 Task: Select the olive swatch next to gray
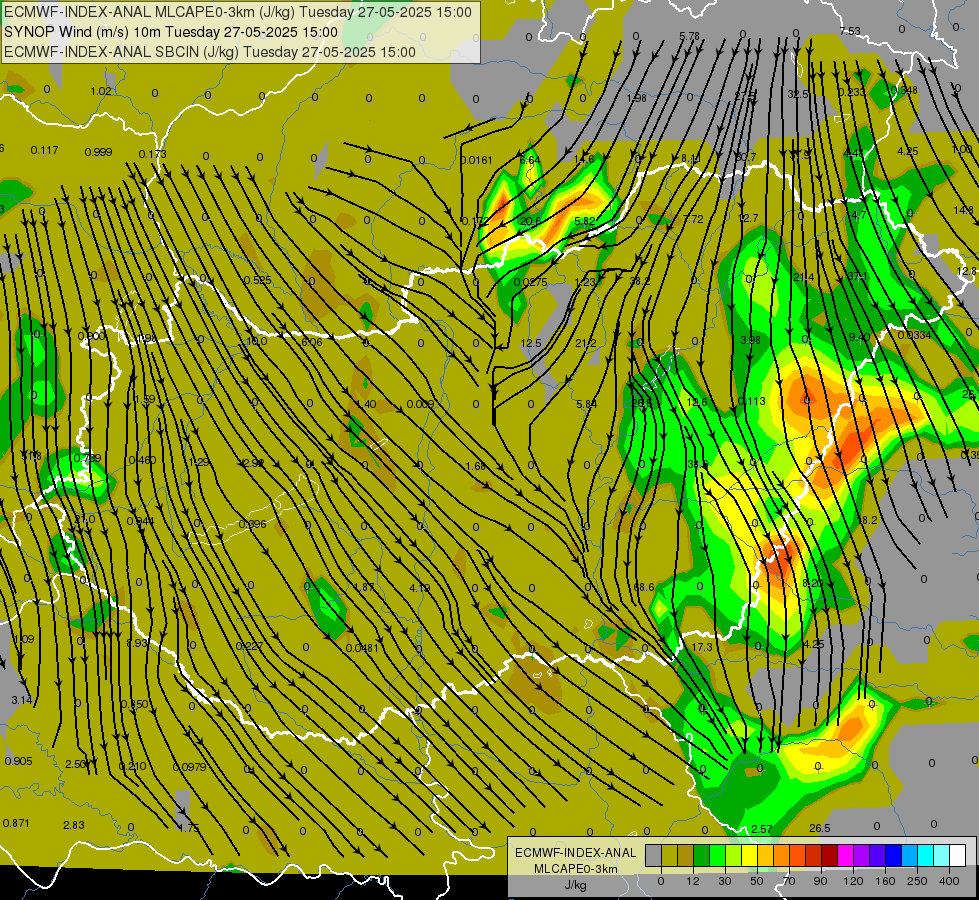[x=669, y=856]
